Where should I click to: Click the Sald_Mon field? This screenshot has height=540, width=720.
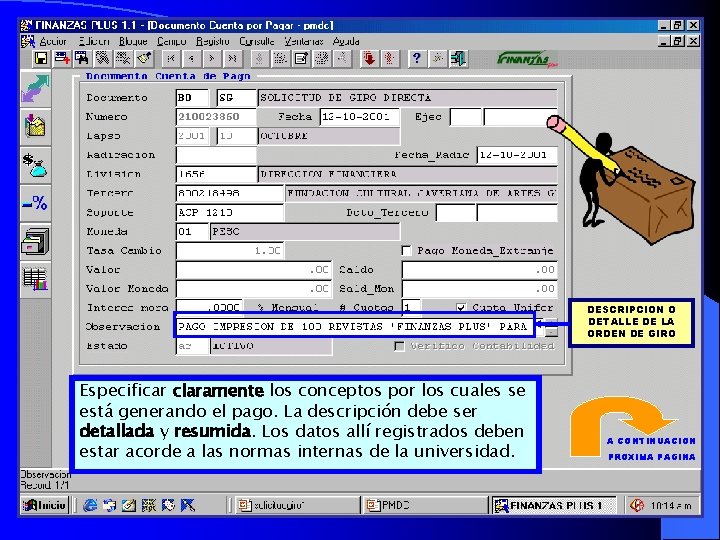(x=479, y=289)
